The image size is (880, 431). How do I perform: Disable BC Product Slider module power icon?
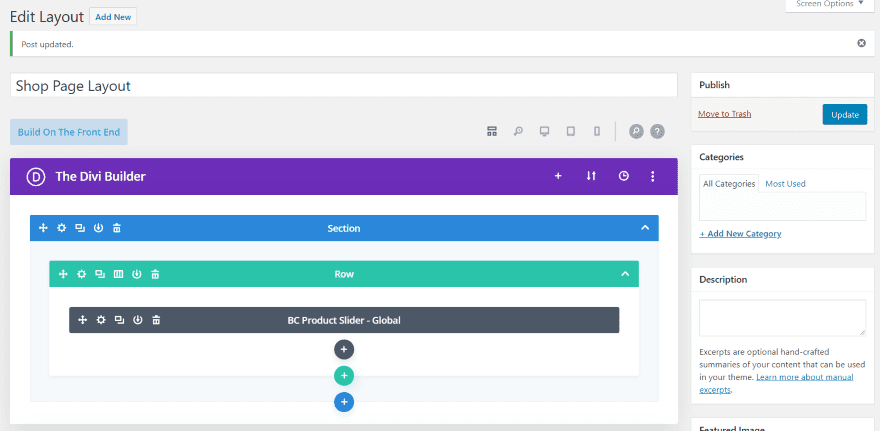click(x=138, y=320)
